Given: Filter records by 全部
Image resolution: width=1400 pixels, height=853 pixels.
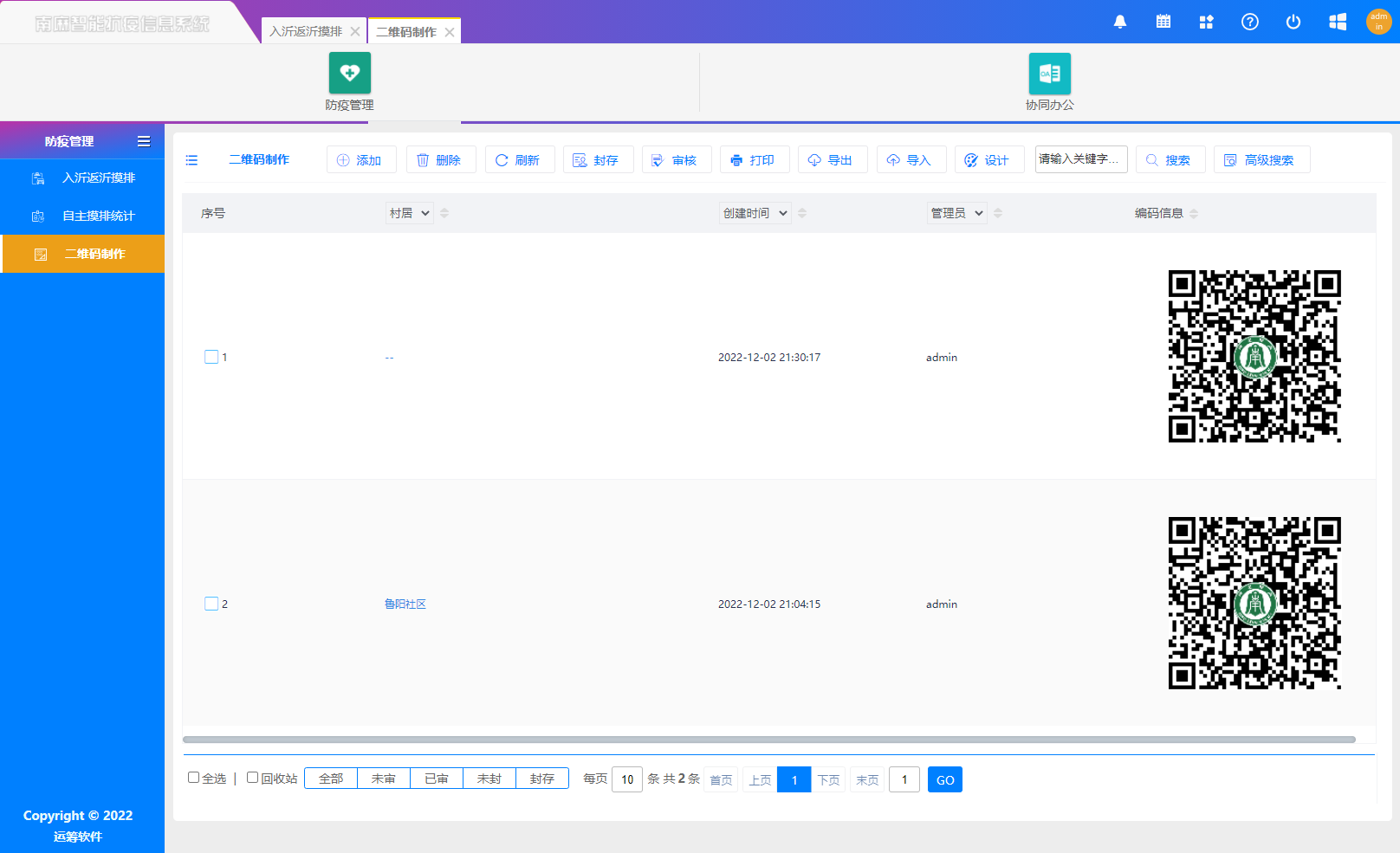Looking at the screenshot, I should tap(331, 779).
